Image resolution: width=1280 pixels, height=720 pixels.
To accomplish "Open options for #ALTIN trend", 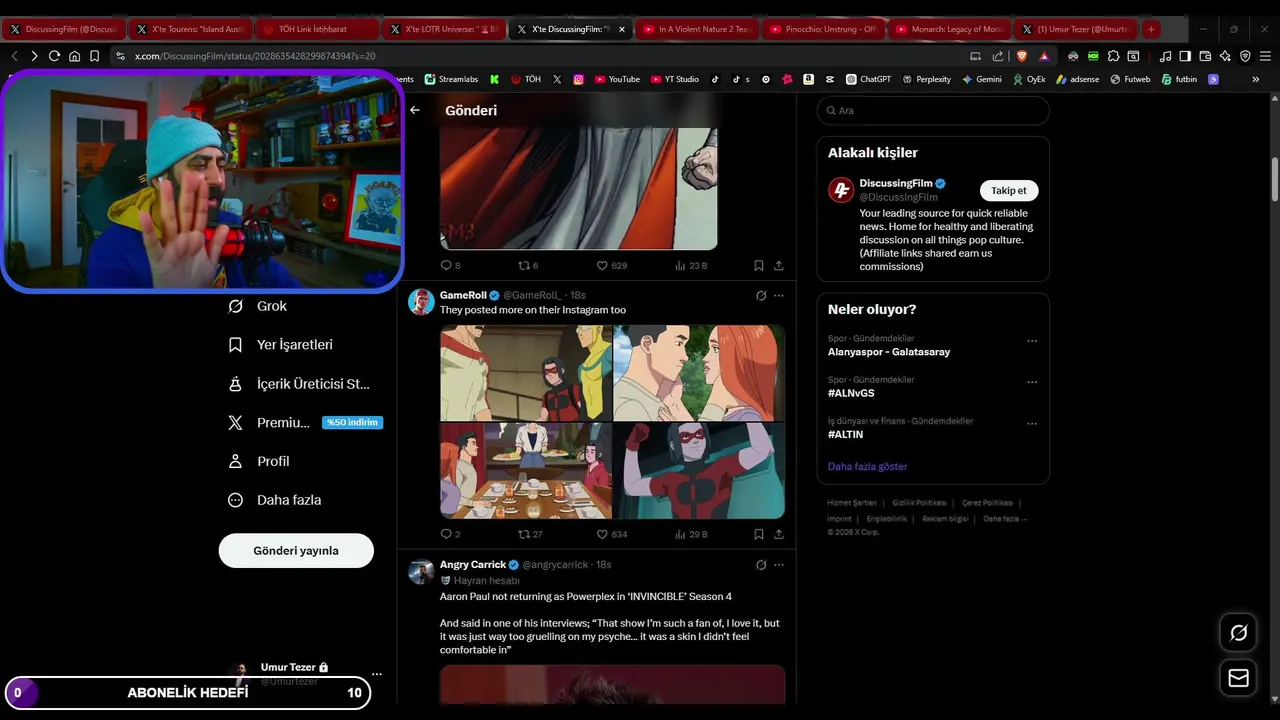I will (1032, 423).
